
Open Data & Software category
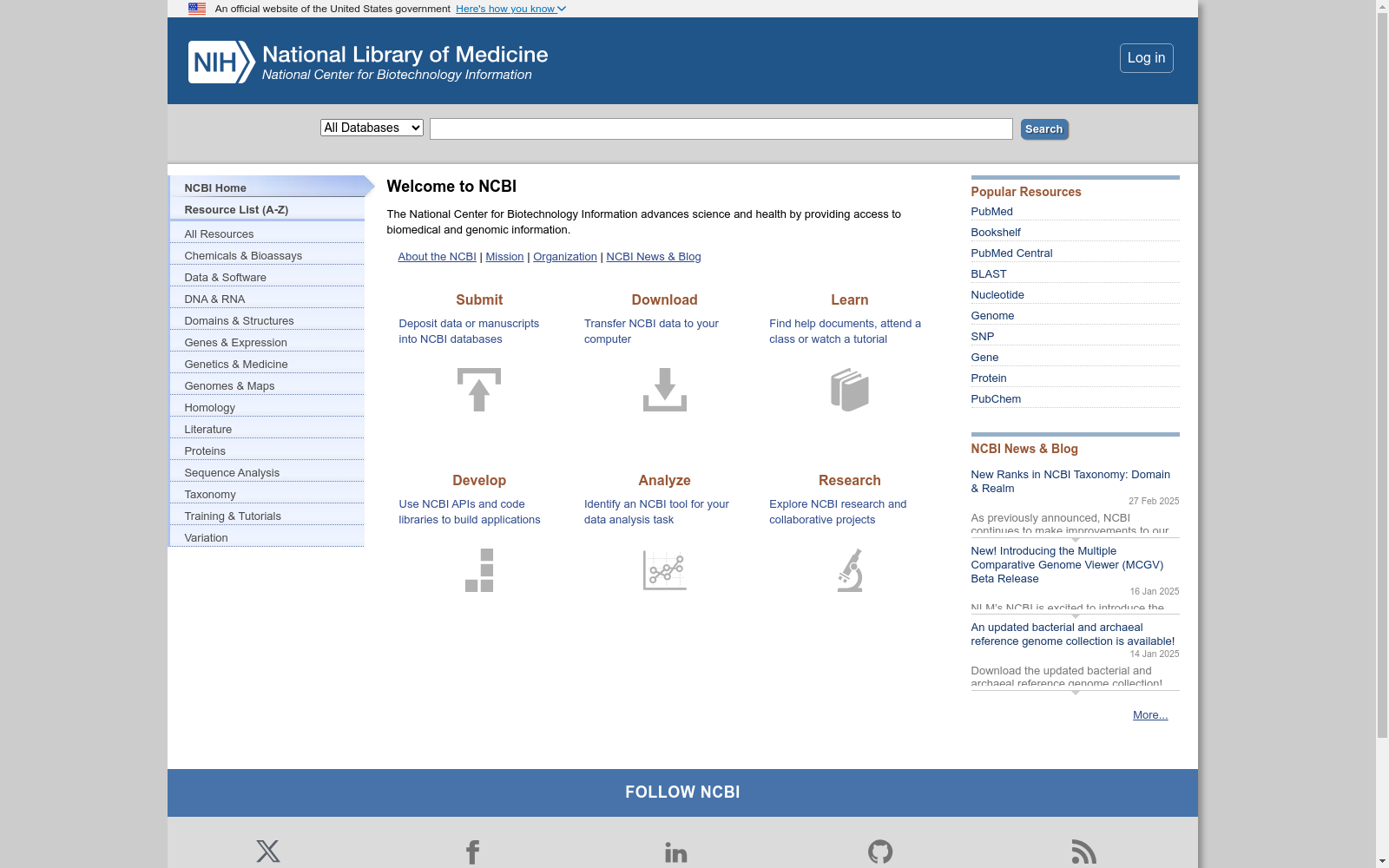(x=267, y=277)
